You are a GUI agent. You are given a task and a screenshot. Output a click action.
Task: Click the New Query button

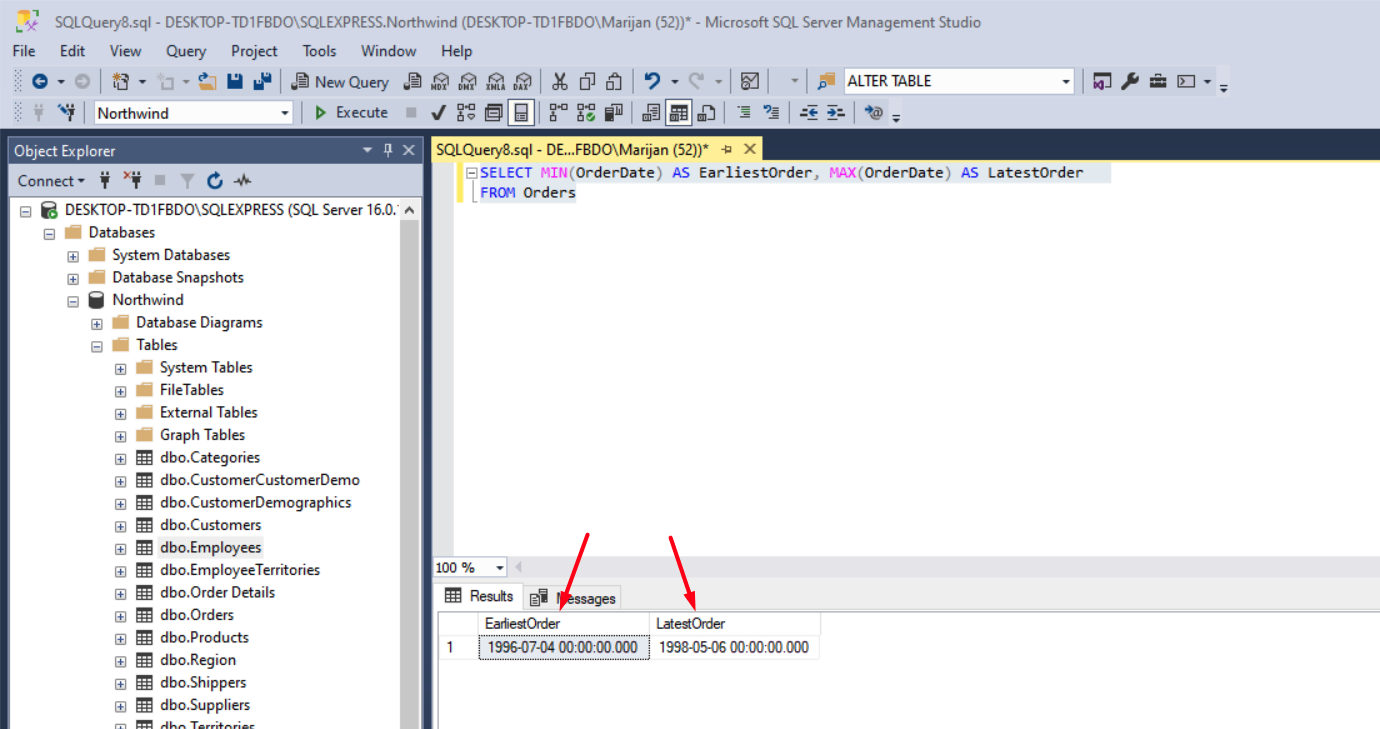(340, 82)
